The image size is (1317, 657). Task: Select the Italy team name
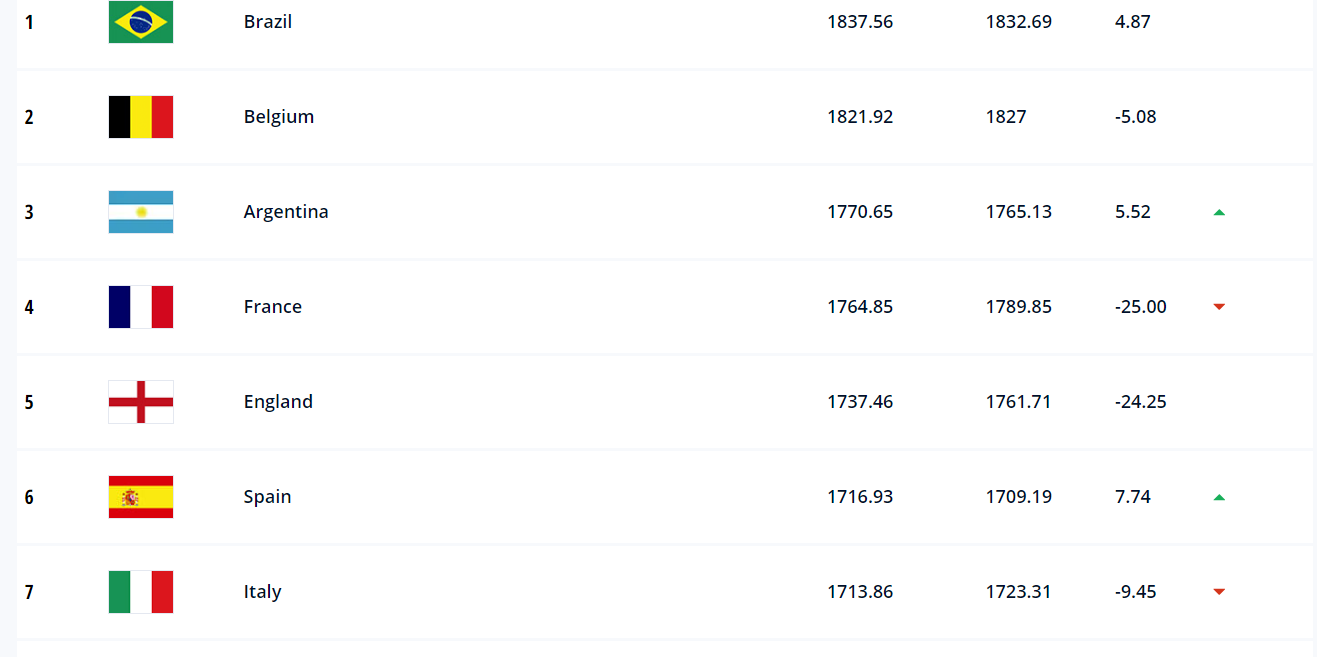263,592
